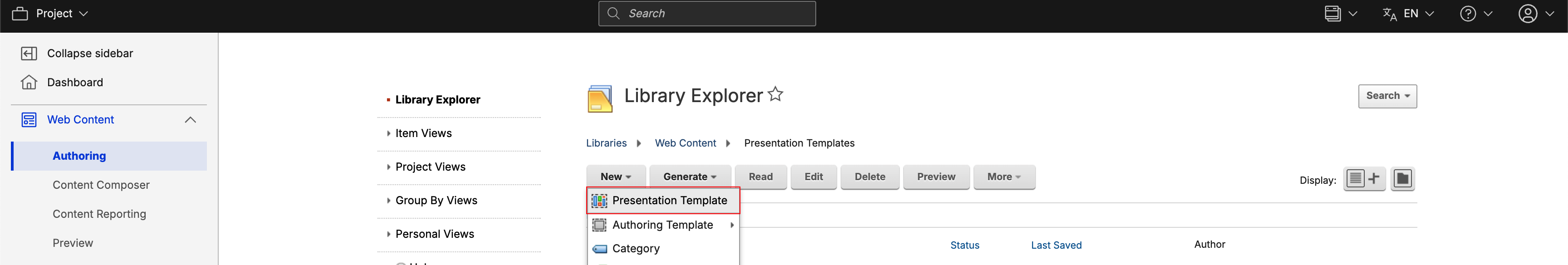
Task: Open the More actions dropdown
Action: pos(1003,177)
